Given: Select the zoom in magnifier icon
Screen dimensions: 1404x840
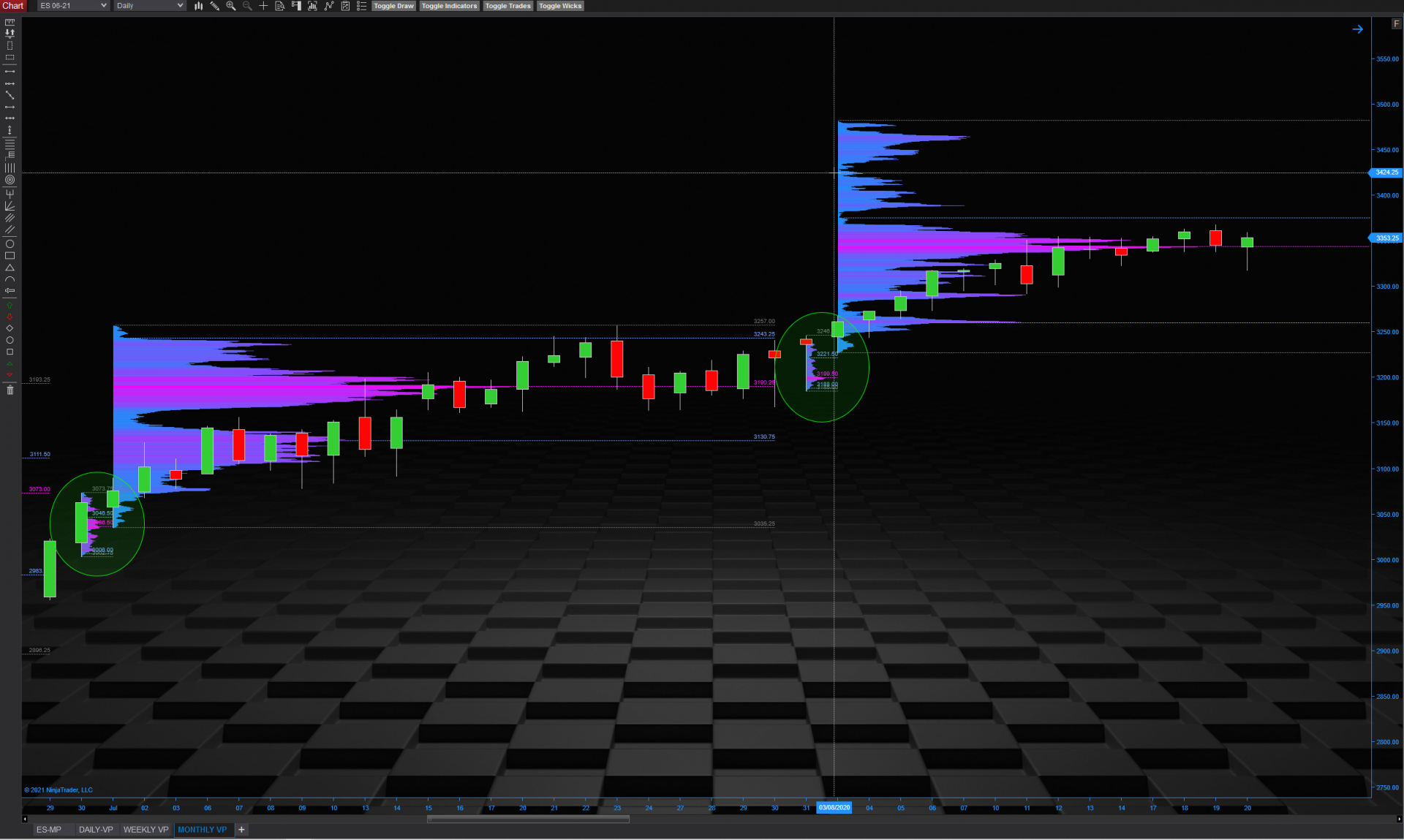Looking at the screenshot, I should point(231,6).
